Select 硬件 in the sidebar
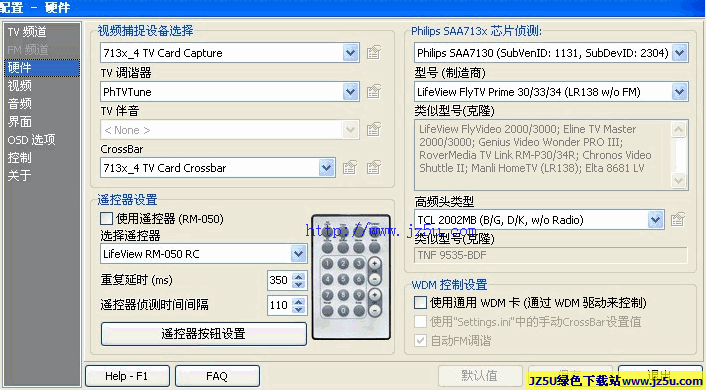Image resolution: width=706 pixels, height=390 pixels. (42, 68)
